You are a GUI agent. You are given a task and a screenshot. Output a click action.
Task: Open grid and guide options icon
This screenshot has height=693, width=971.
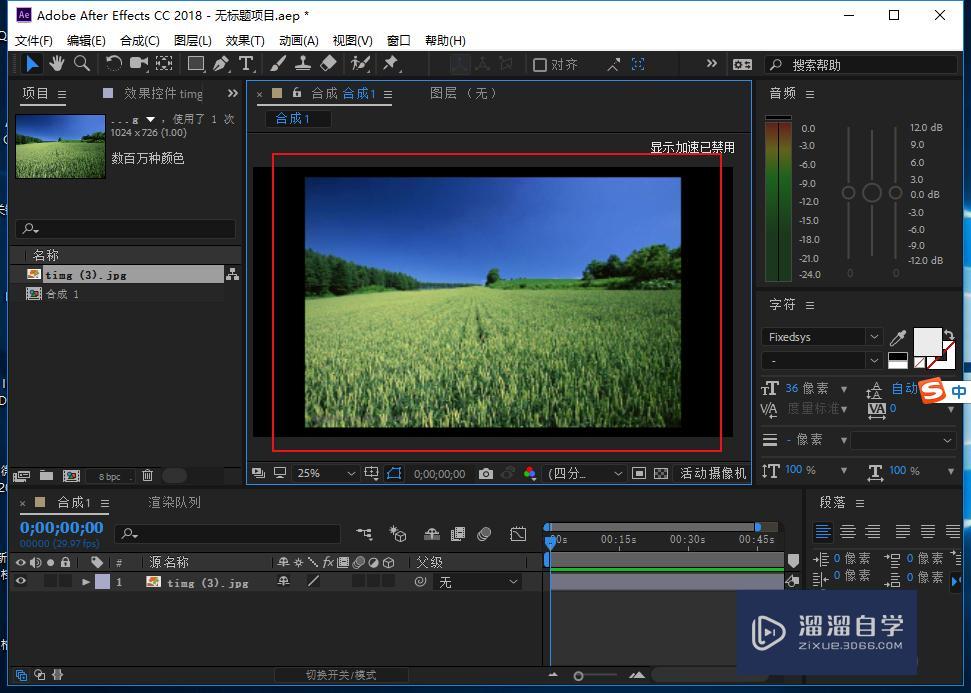[371, 474]
